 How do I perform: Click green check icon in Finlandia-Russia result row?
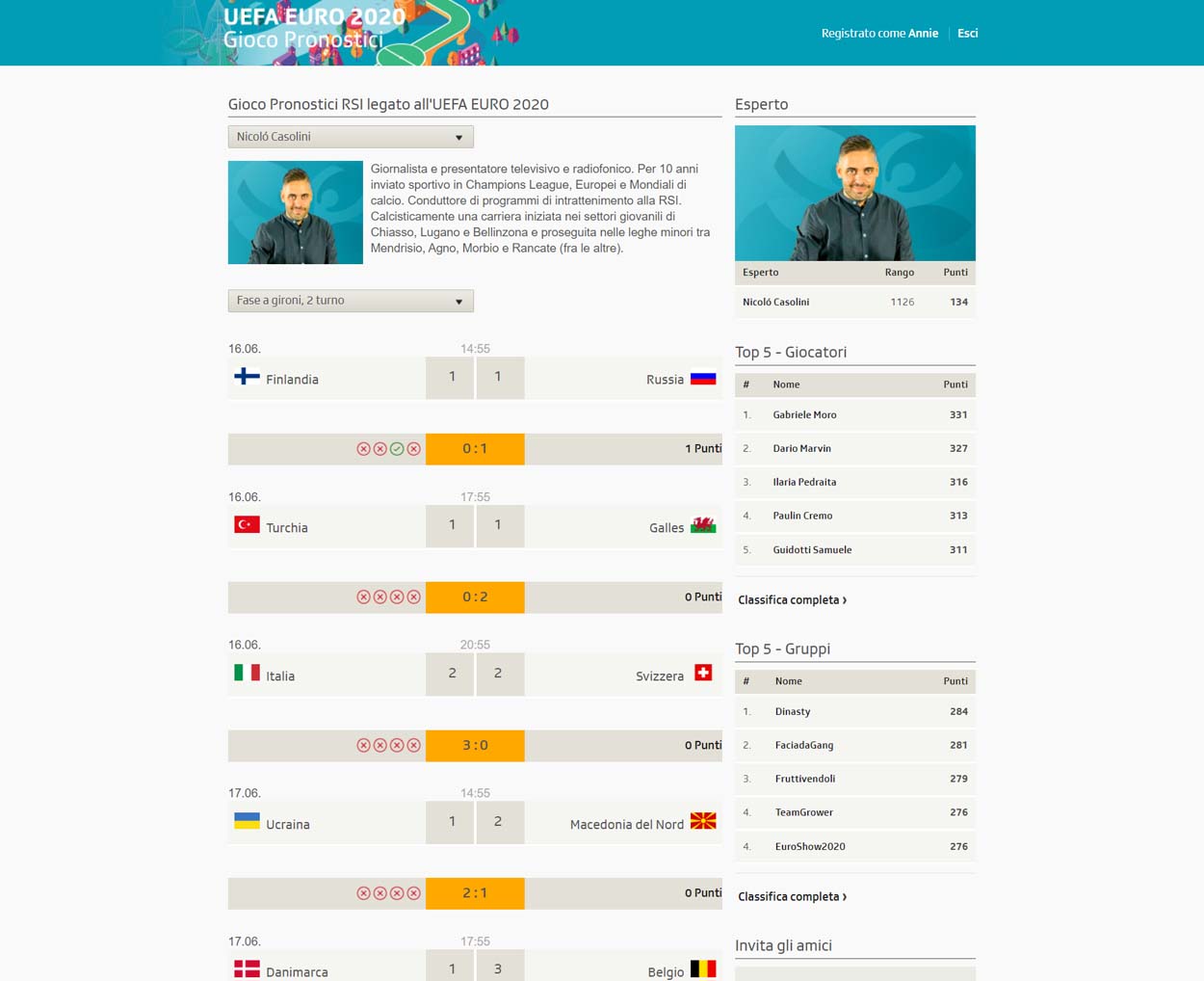[x=397, y=449]
